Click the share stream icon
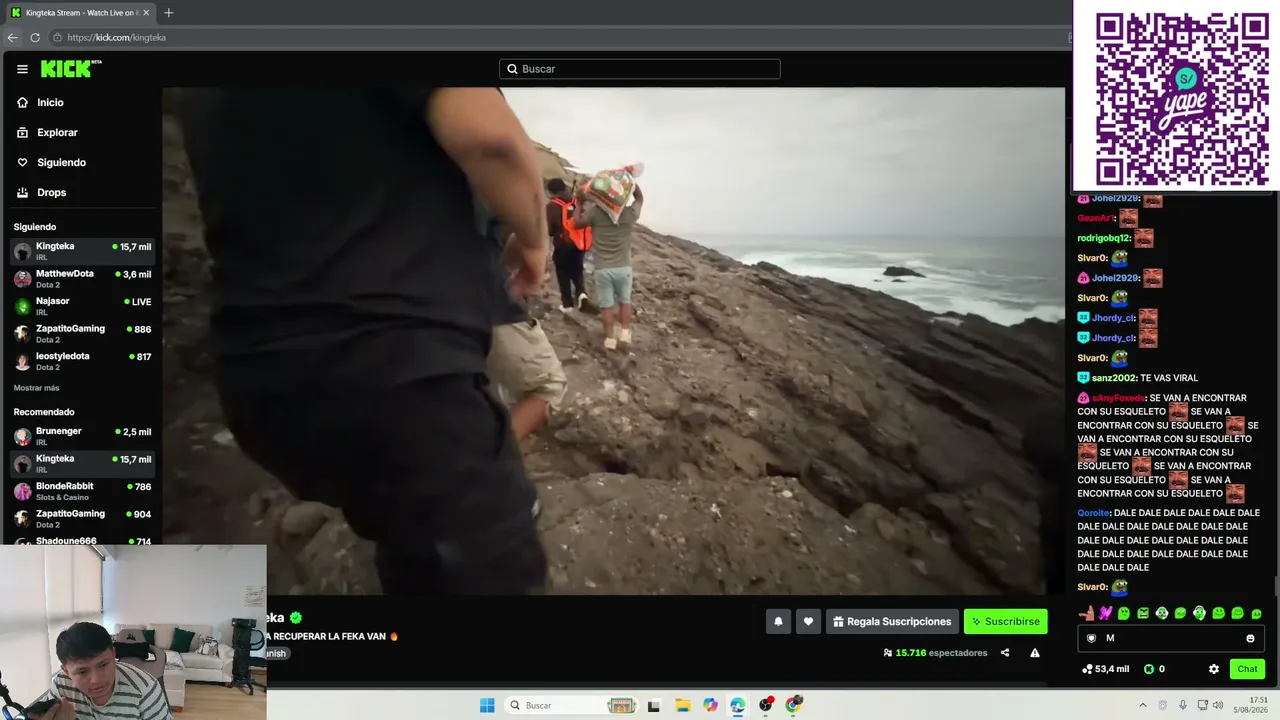This screenshot has width=1280, height=720. 1005,653
